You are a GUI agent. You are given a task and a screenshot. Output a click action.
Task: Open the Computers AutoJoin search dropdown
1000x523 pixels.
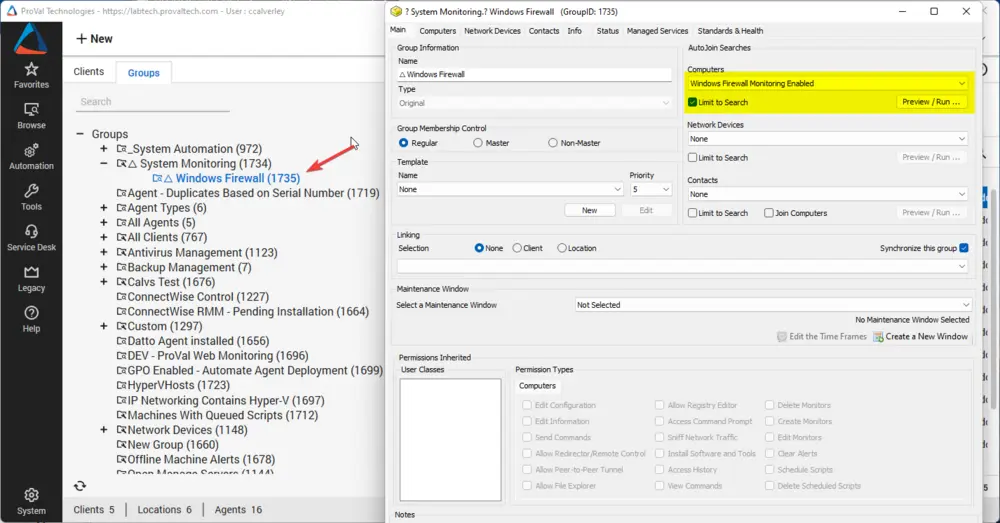[827, 84]
